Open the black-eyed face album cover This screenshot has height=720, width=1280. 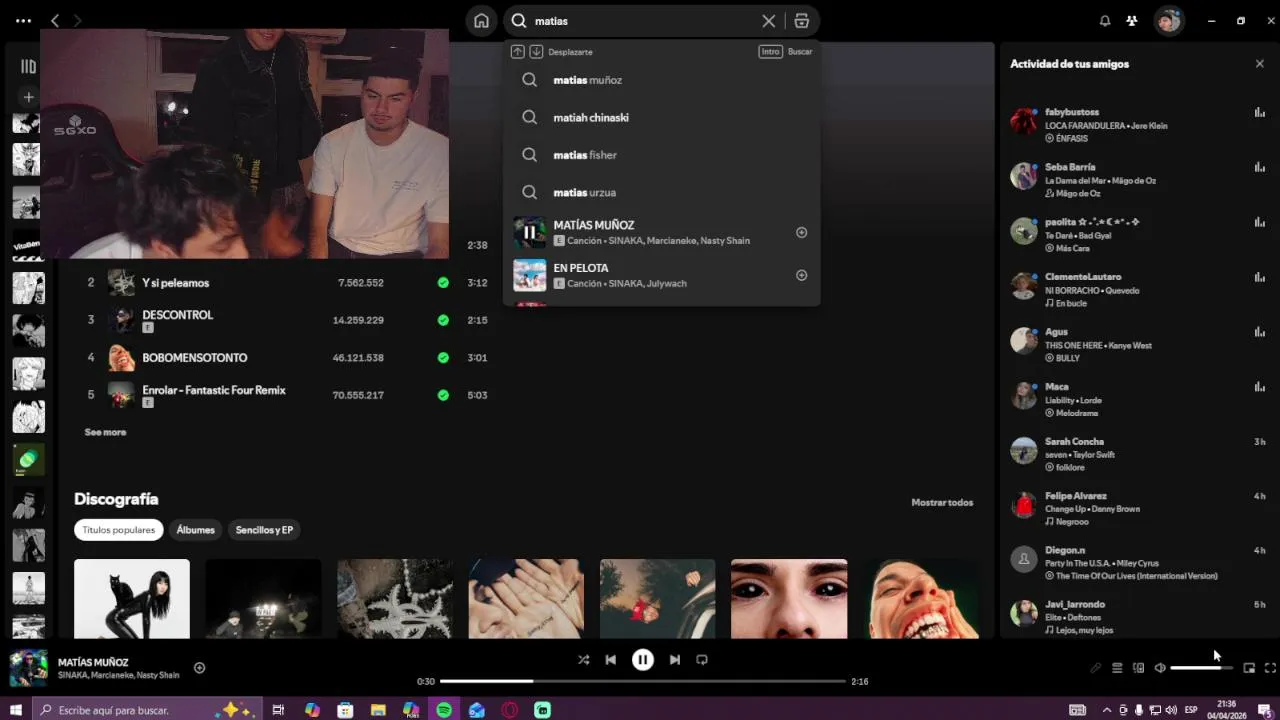point(789,598)
